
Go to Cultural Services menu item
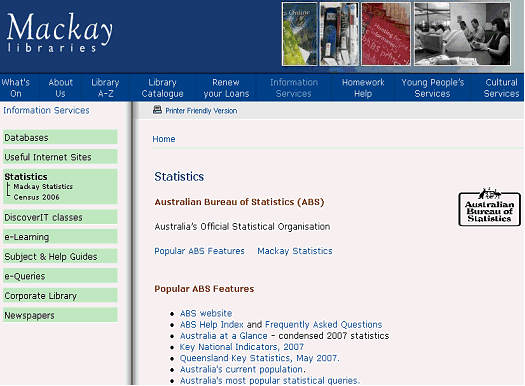(x=501, y=88)
